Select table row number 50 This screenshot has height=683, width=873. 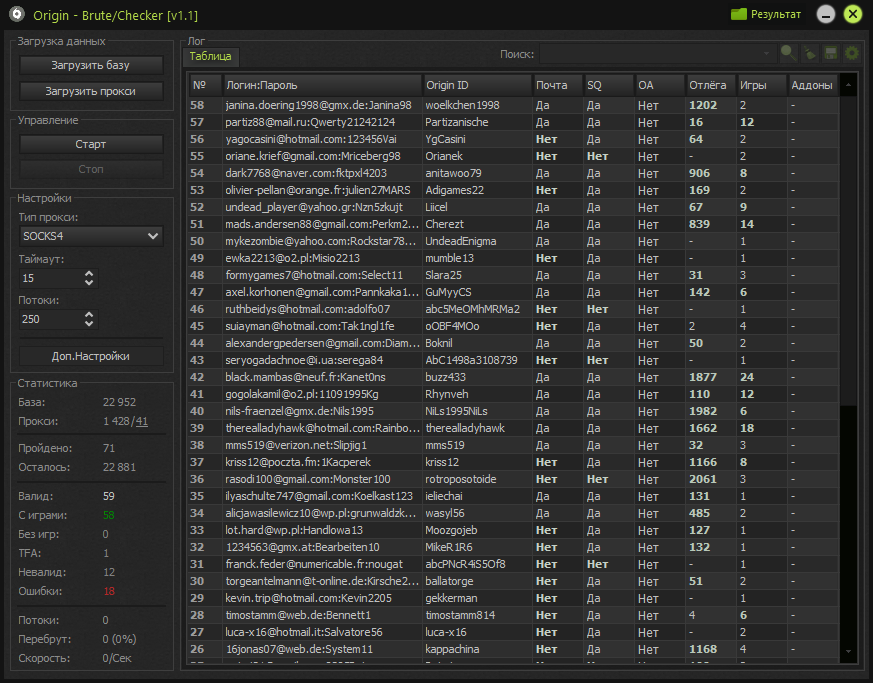pyautogui.click(x=513, y=241)
